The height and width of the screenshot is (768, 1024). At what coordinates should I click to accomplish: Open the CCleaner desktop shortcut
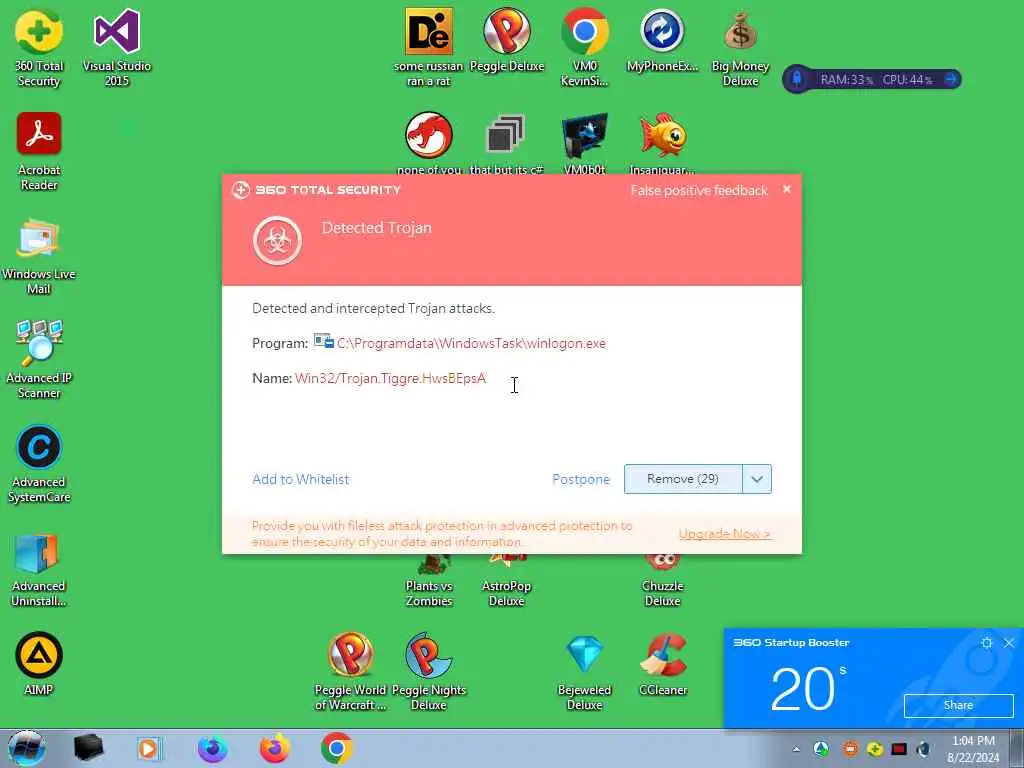tap(663, 664)
